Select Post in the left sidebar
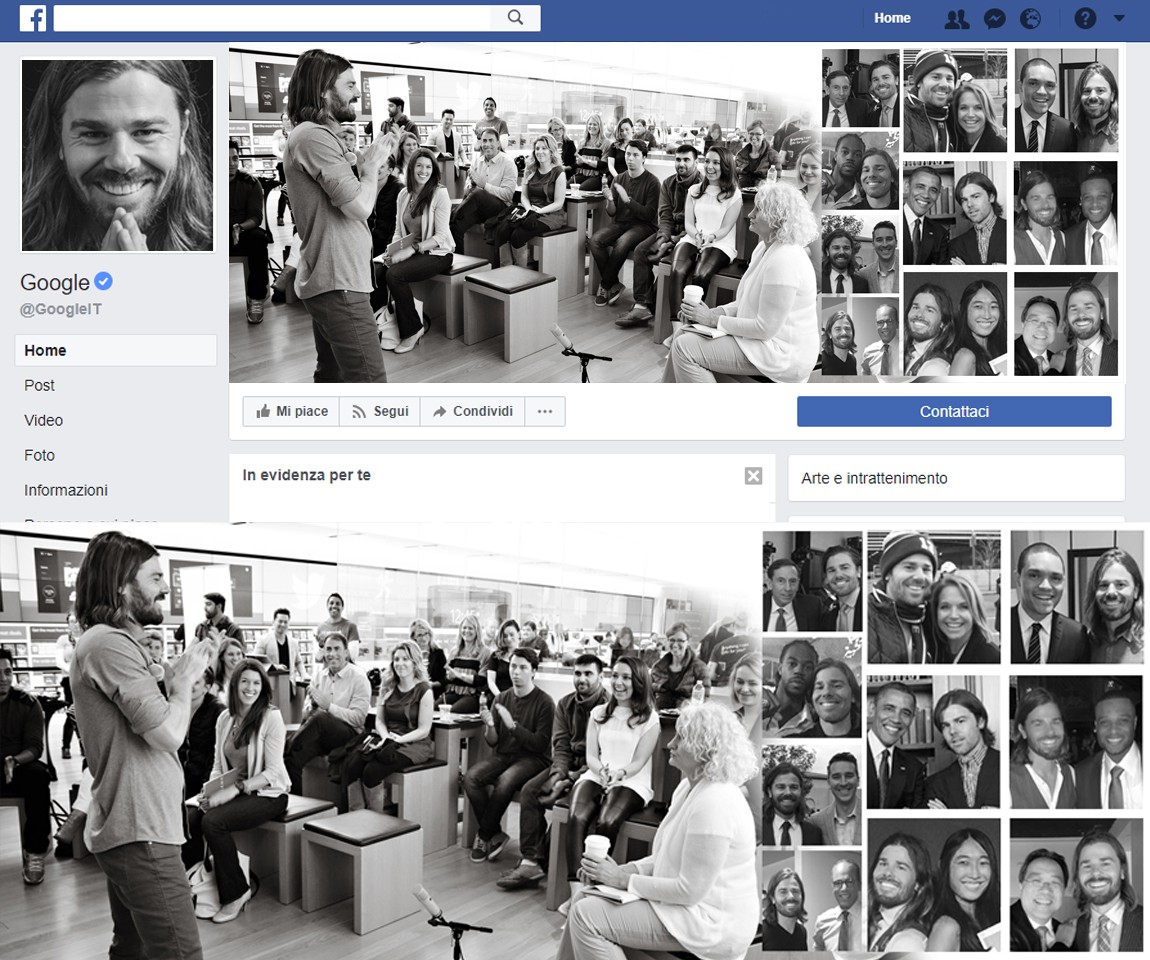The height and width of the screenshot is (960, 1150). (x=40, y=385)
